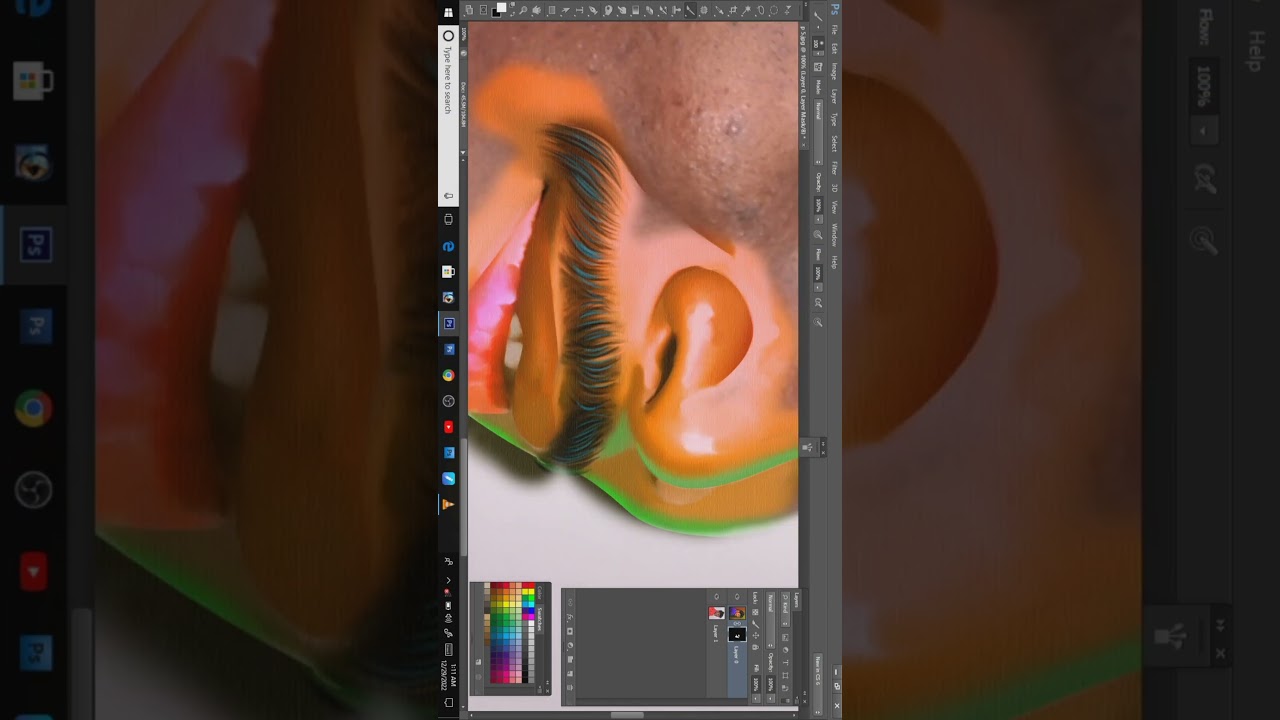Viewport: 1280px width, 720px height.
Task: Open the brush Mode dropdown showing Normal
Action: coord(818,130)
